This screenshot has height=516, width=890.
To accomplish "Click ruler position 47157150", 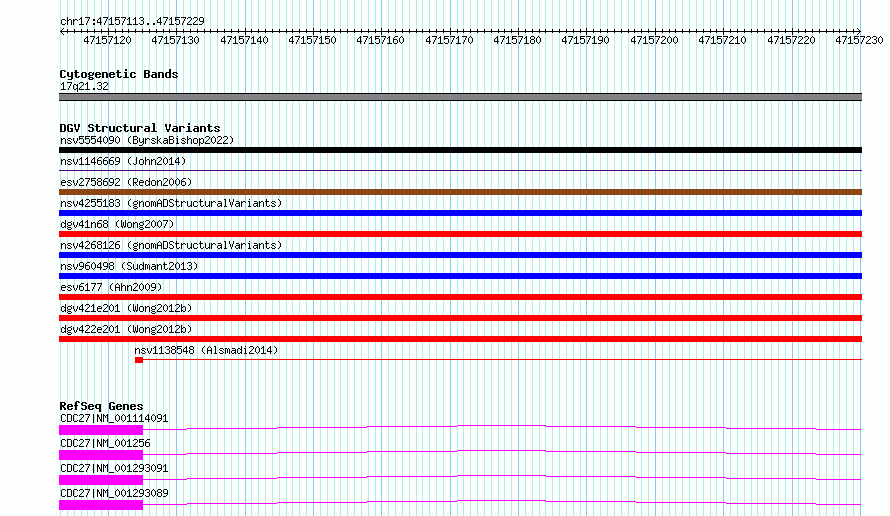I will pyautogui.click(x=312, y=40).
